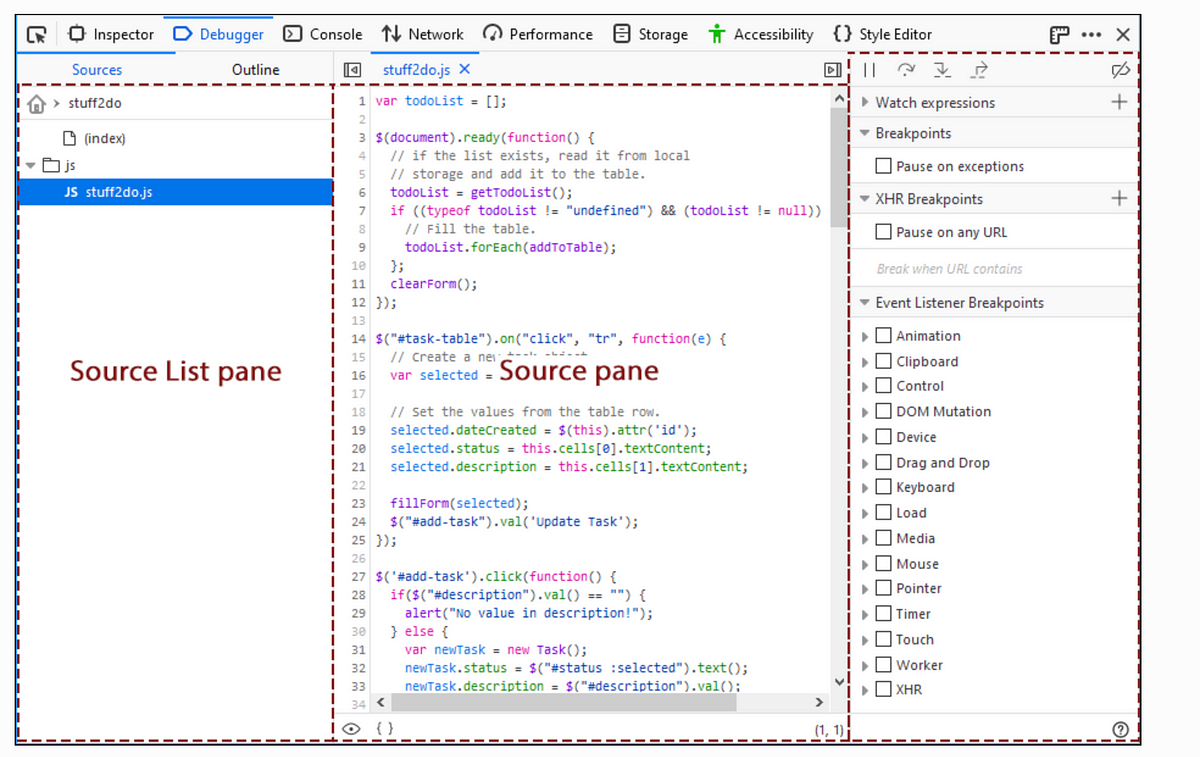Viewport: 1200px width, 757px height.
Task: Open the responsive design mode icon
Action: click(x=1060, y=34)
